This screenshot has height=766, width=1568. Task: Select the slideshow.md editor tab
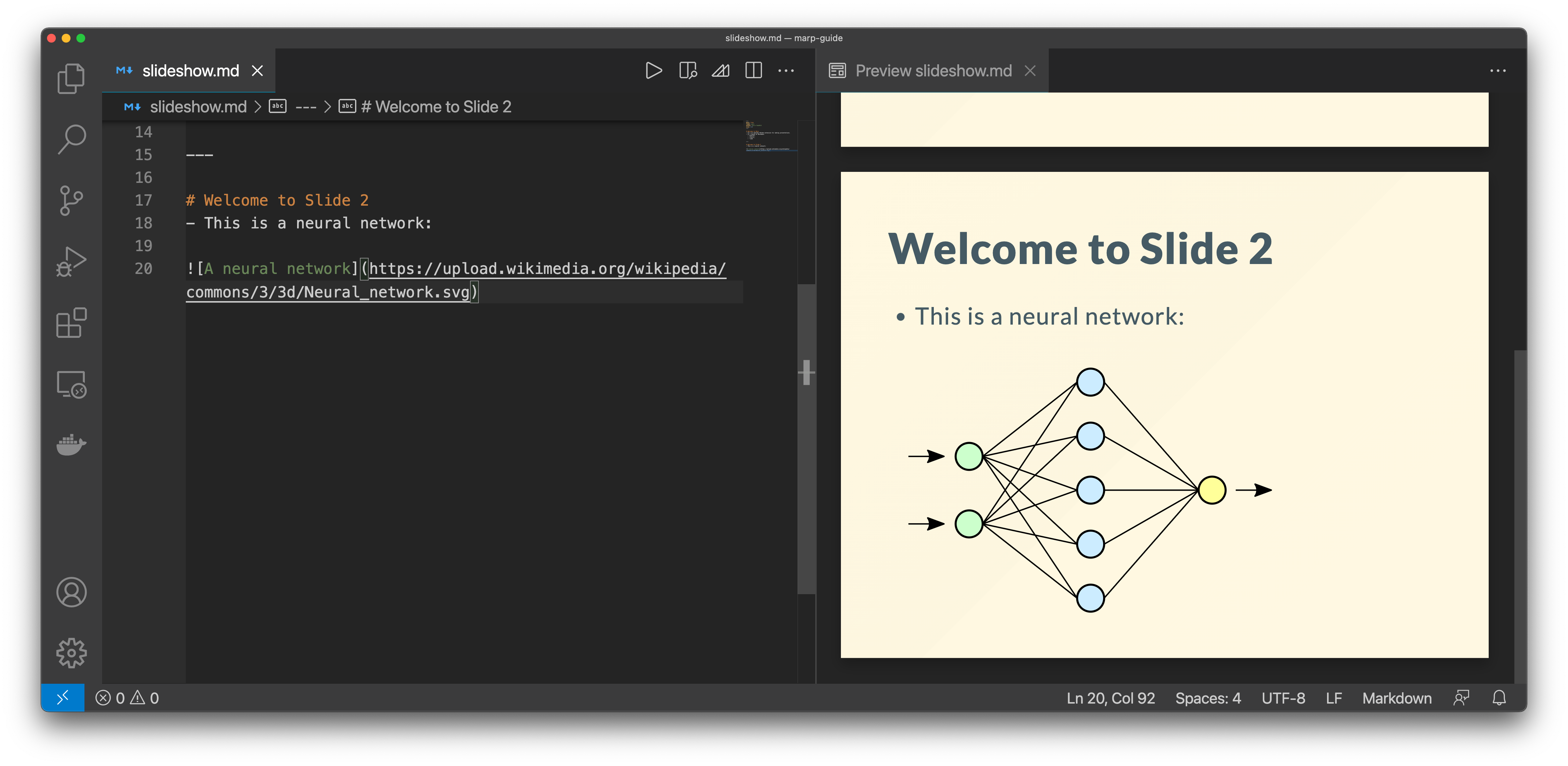click(190, 71)
